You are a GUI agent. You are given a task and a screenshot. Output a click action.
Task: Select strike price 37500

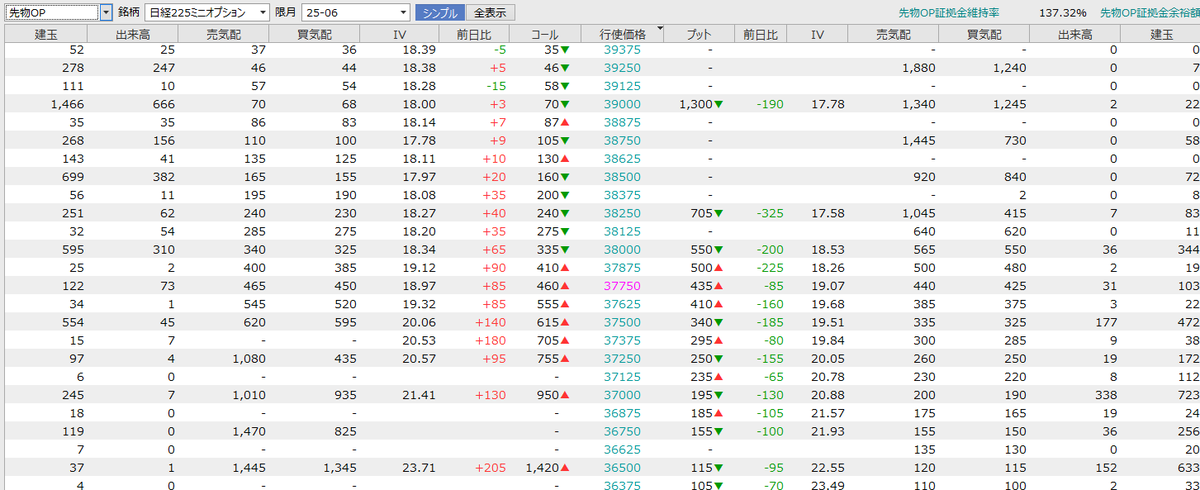pyautogui.click(x=623, y=321)
